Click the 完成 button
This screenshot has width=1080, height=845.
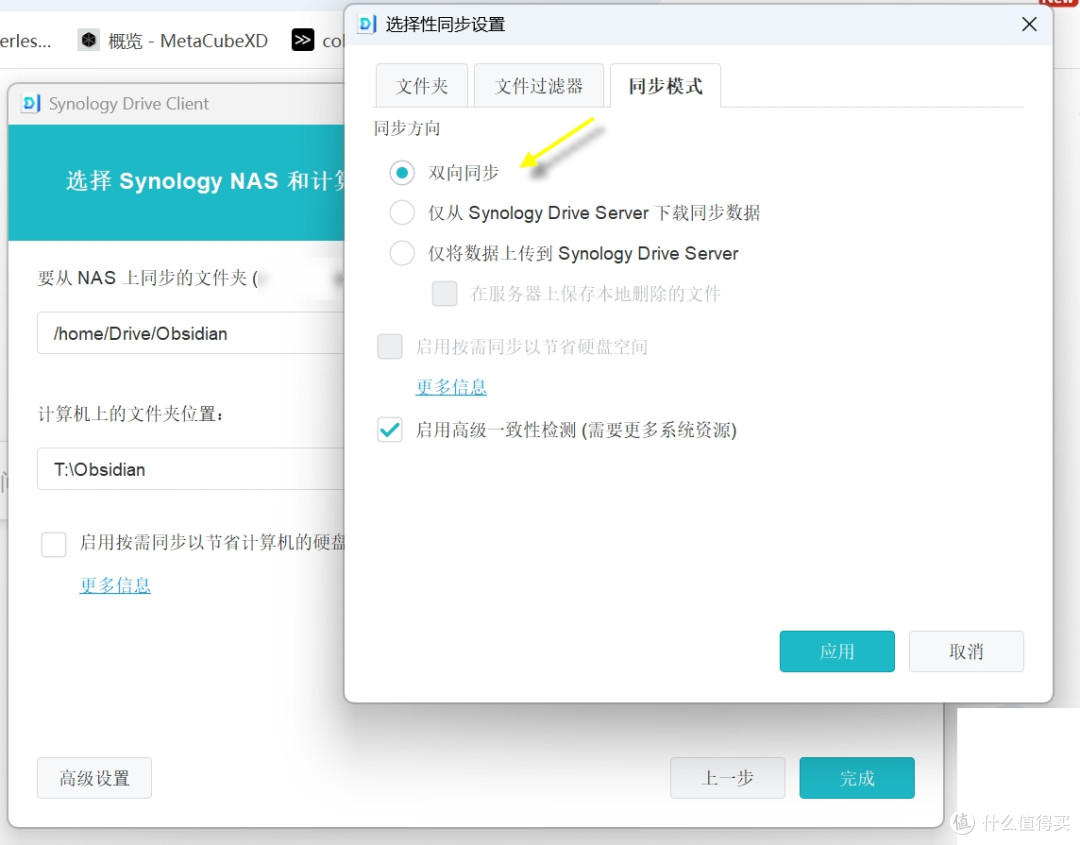[x=857, y=778]
